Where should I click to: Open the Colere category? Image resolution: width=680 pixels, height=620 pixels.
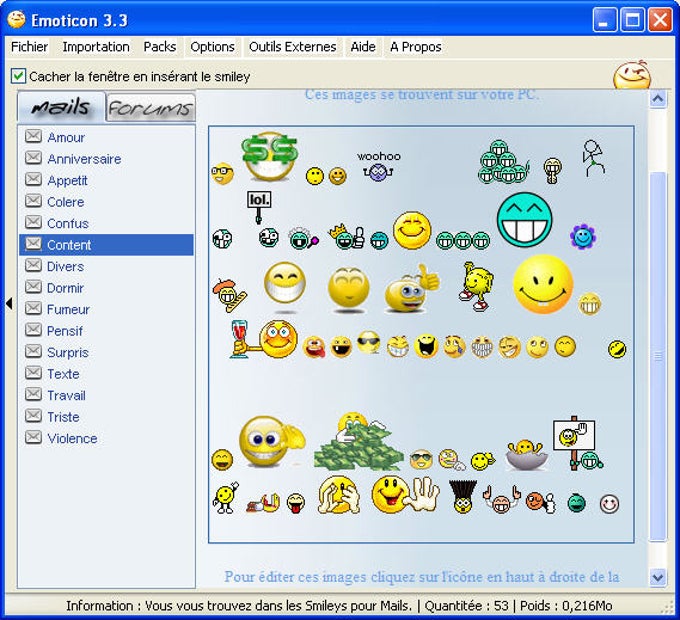106,202
